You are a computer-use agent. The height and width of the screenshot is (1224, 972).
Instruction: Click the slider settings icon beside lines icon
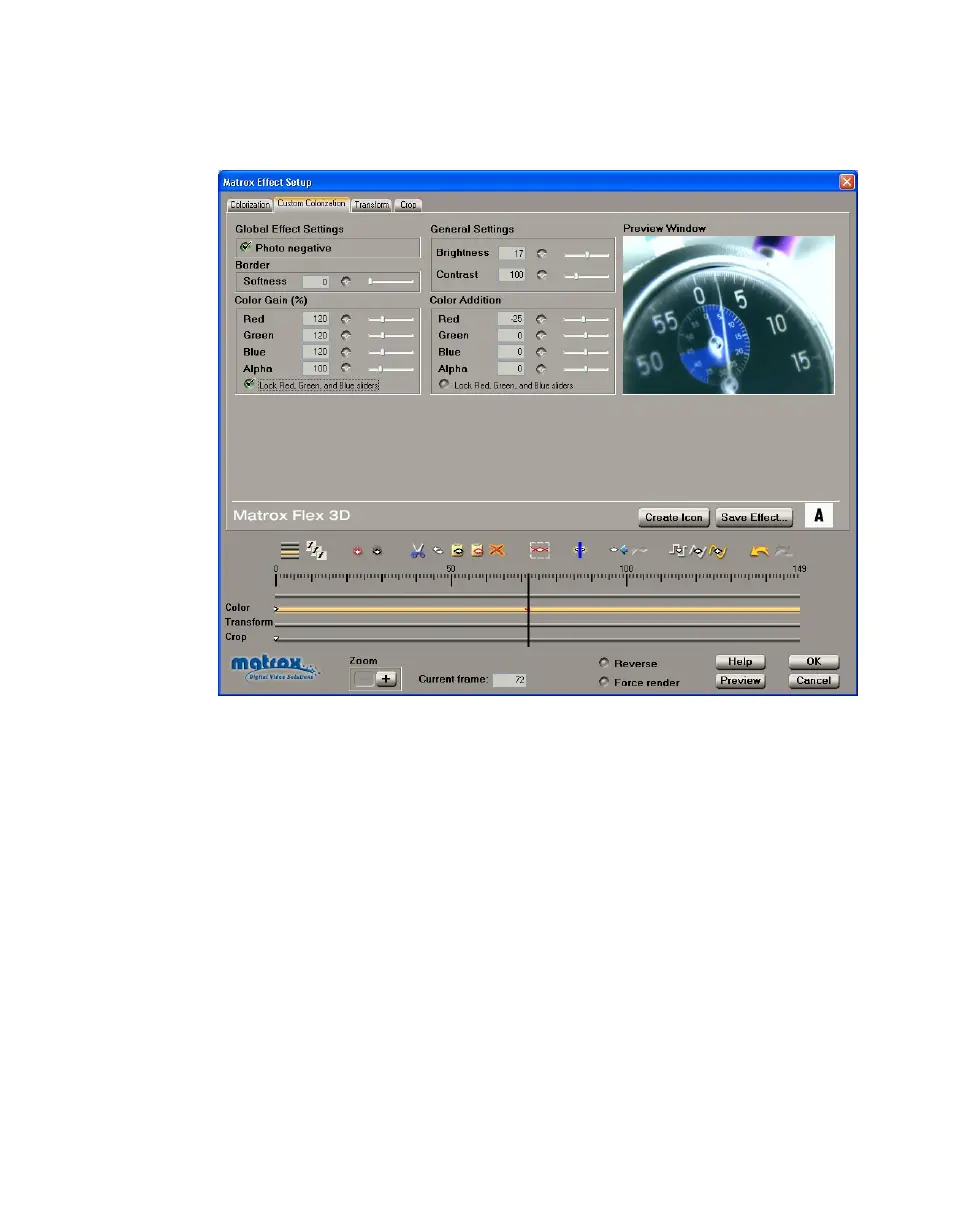pos(316,549)
